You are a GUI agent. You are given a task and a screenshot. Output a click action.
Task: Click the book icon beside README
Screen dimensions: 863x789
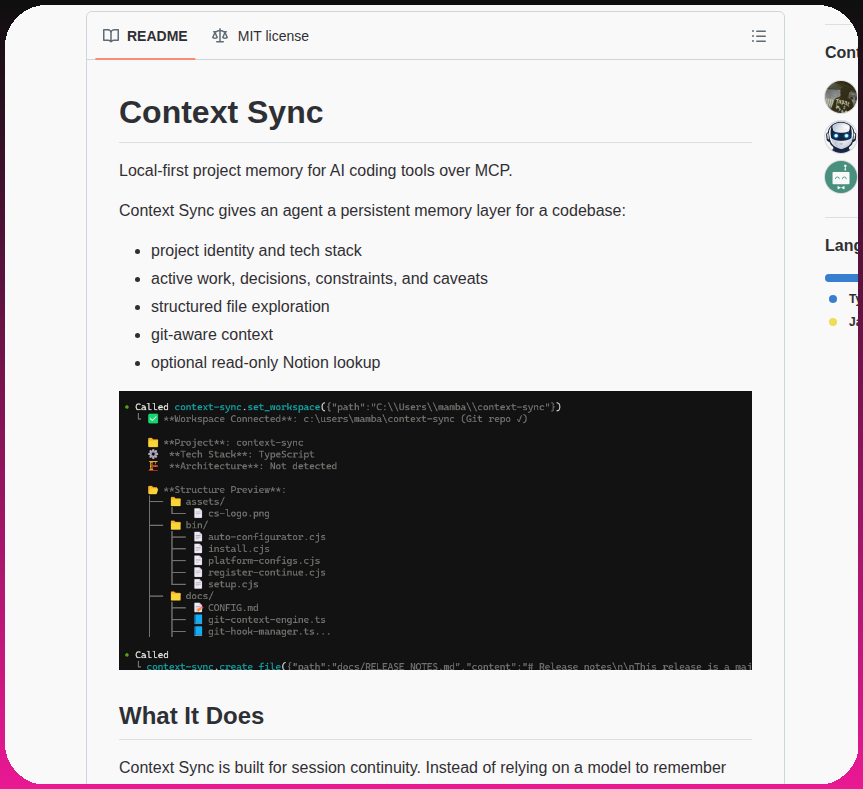point(111,36)
